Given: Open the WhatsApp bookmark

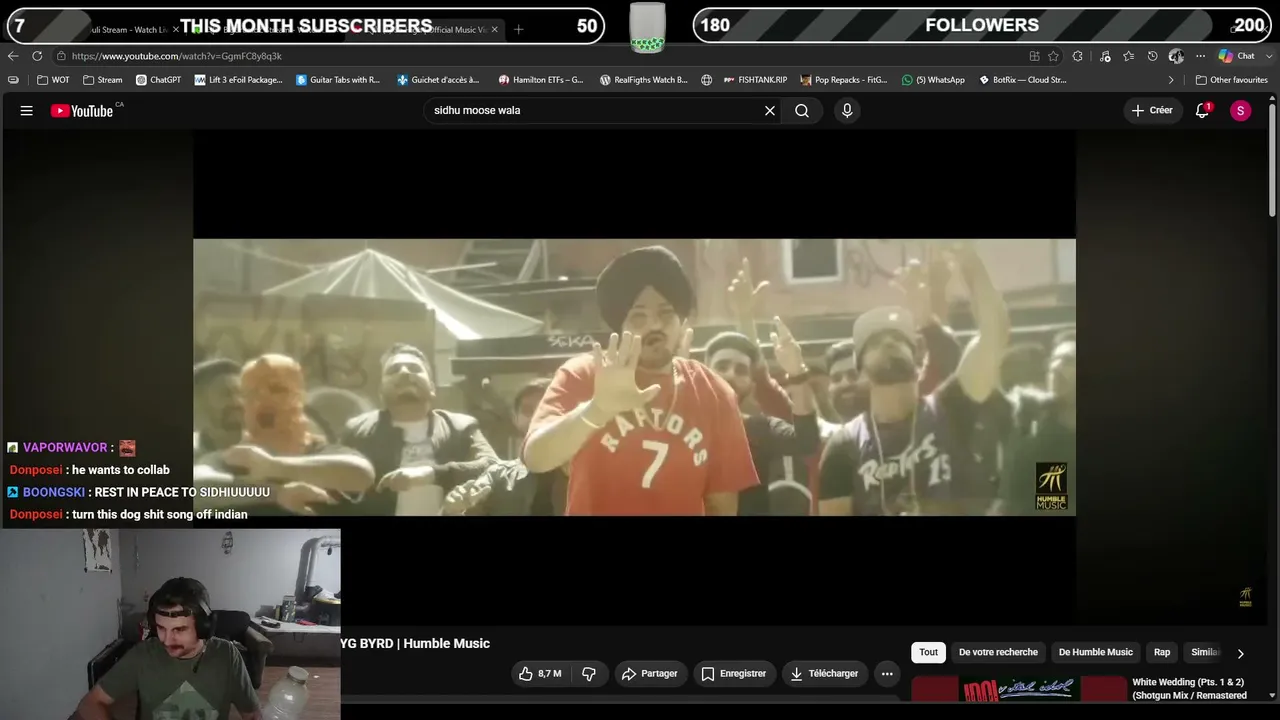Looking at the screenshot, I should pos(934,80).
